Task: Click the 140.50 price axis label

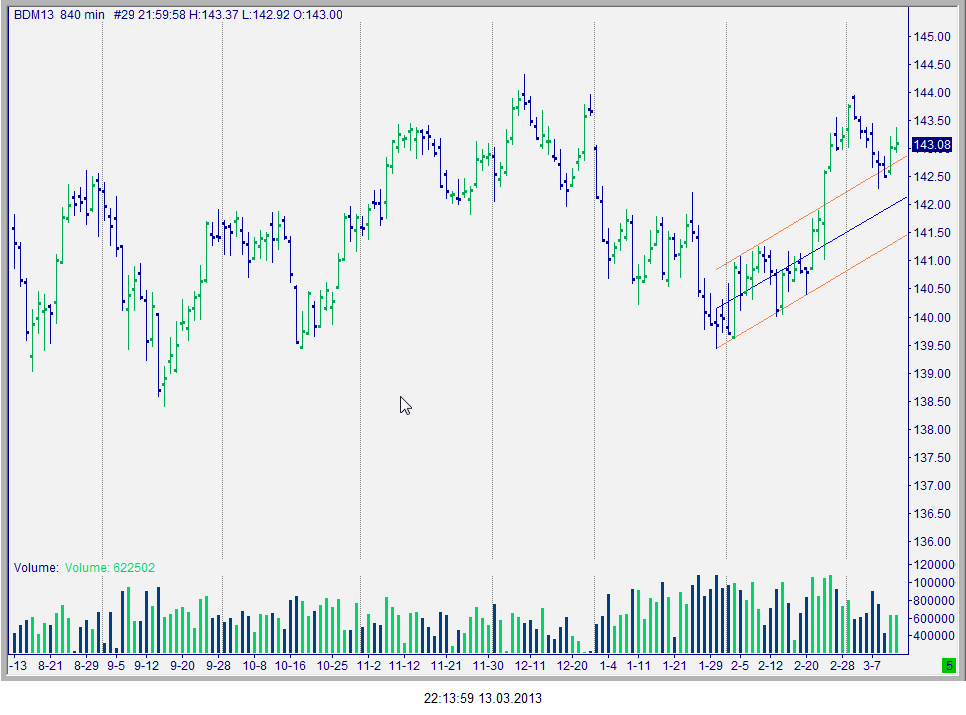Action: coord(932,289)
